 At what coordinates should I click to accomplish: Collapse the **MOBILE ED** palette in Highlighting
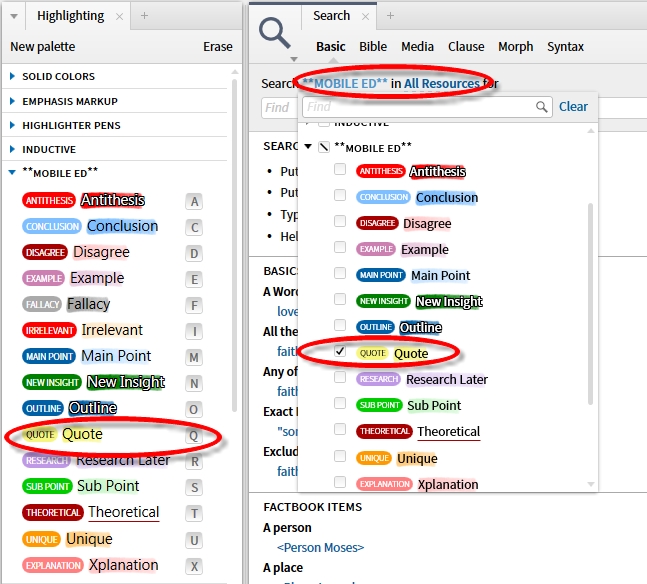[x=12, y=173]
